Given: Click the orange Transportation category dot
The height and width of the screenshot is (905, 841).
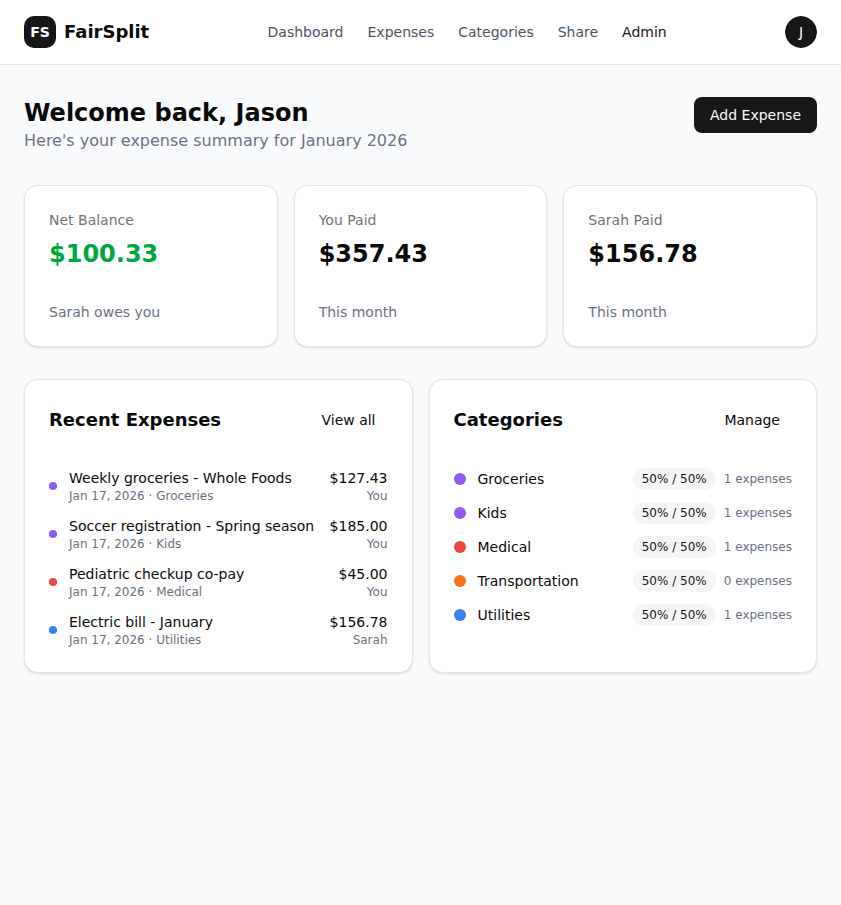Looking at the screenshot, I should [x=462, y=581].
